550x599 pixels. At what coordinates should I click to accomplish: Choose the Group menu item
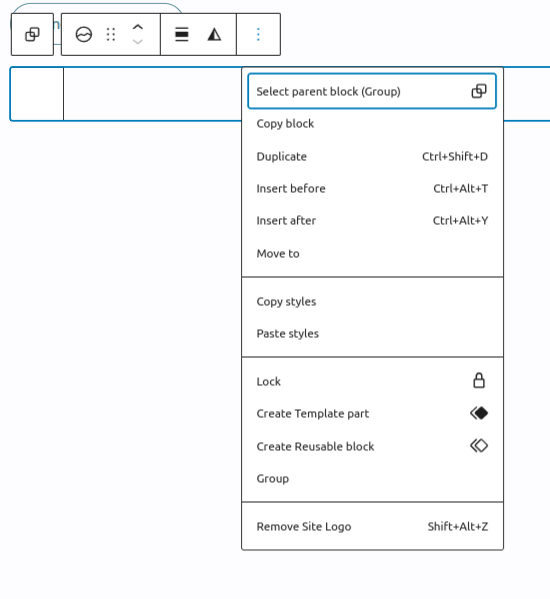tap(372, 479)
